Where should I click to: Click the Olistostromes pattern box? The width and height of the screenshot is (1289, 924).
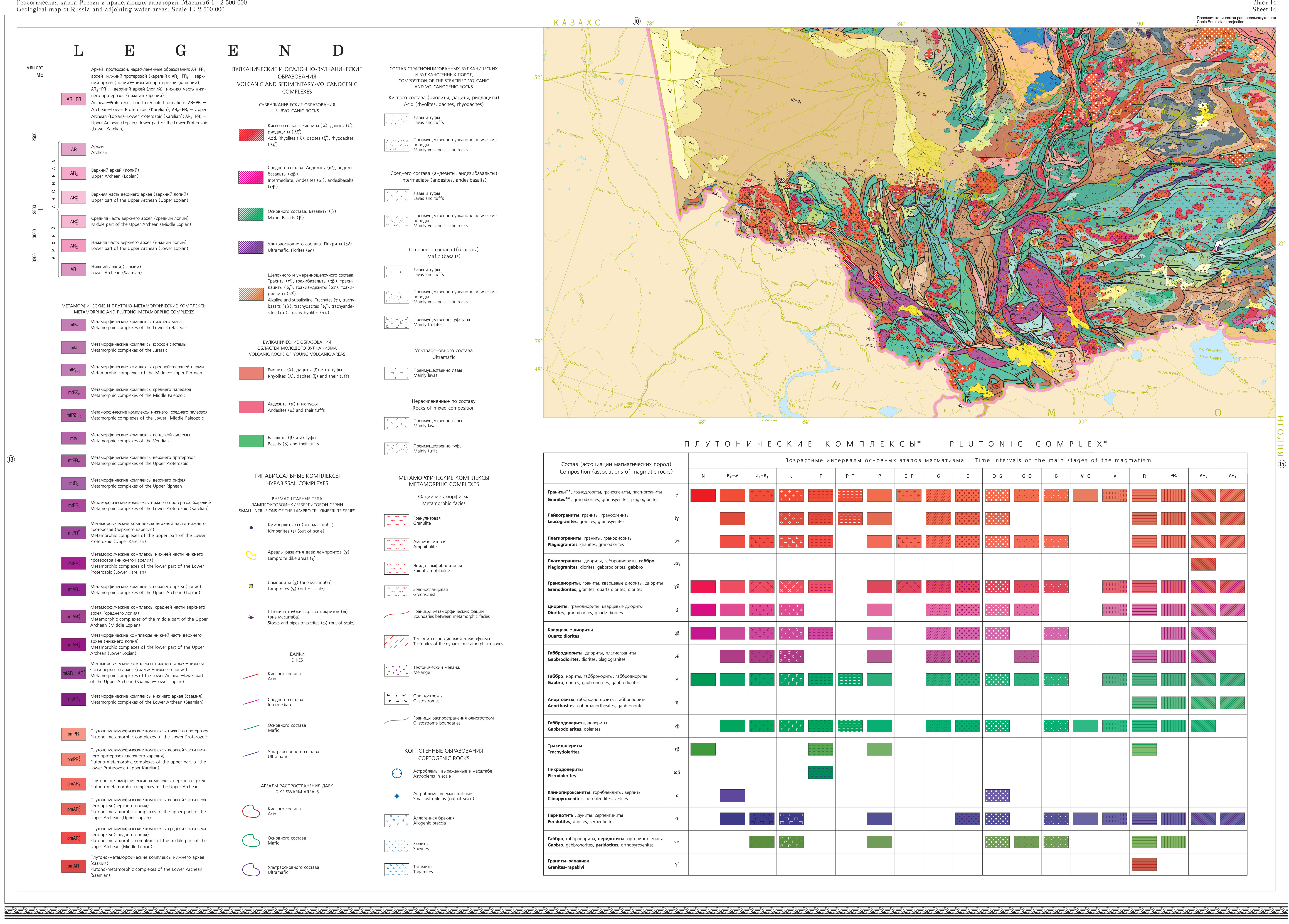point(397,698)
